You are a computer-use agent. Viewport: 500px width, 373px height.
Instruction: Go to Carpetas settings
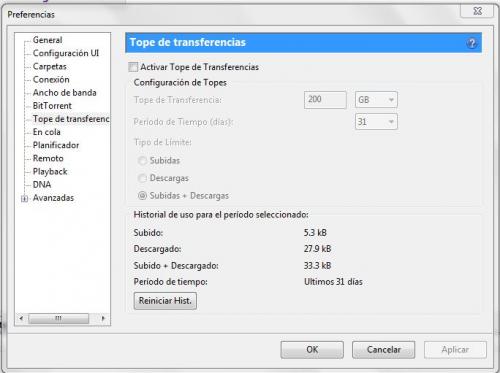(x=49, y=66)
